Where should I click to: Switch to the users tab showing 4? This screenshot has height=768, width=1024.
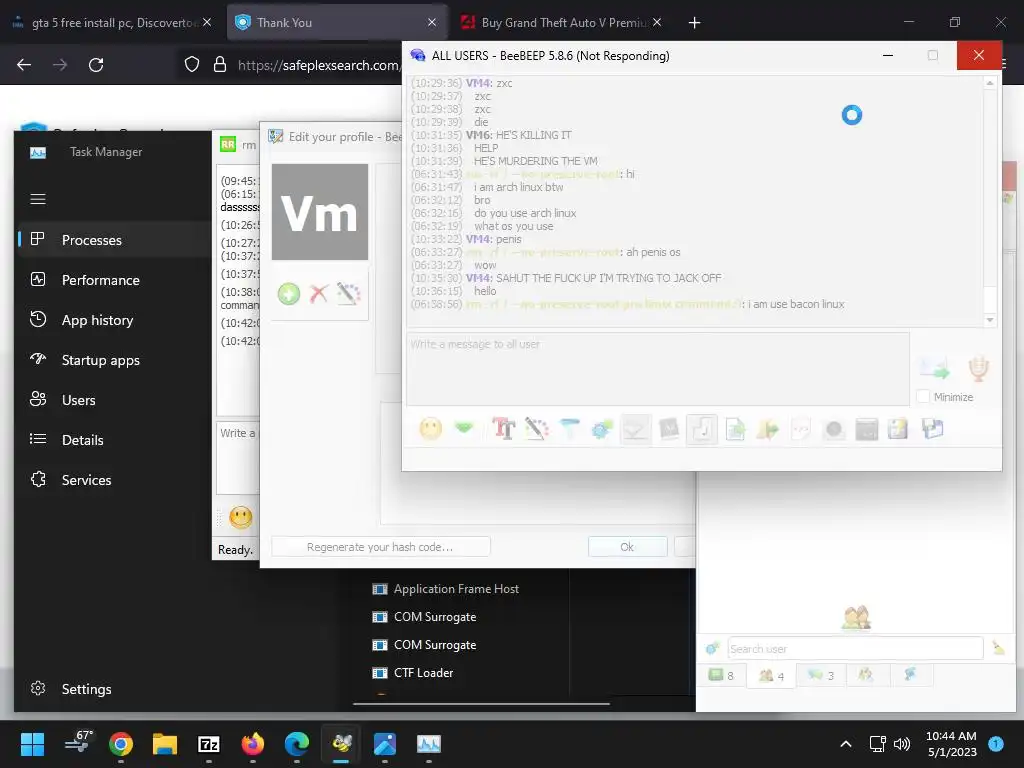tap(771, 675)
